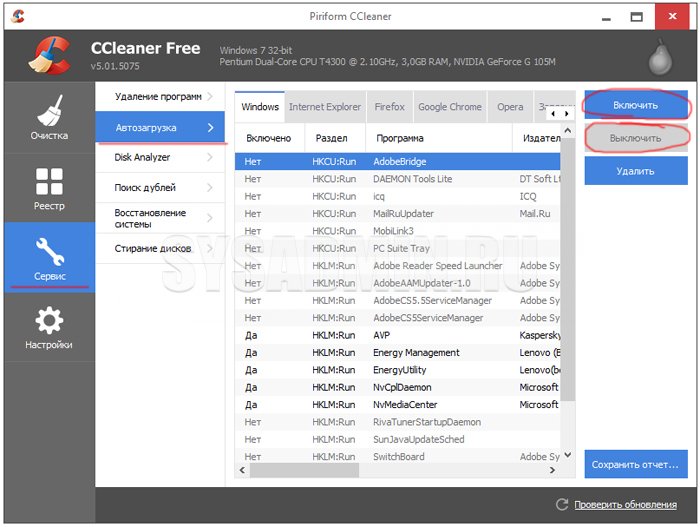Select the Сервис wrench tools section
The image size is (700, 527).
pyautogui.click(x=48, y=257)
